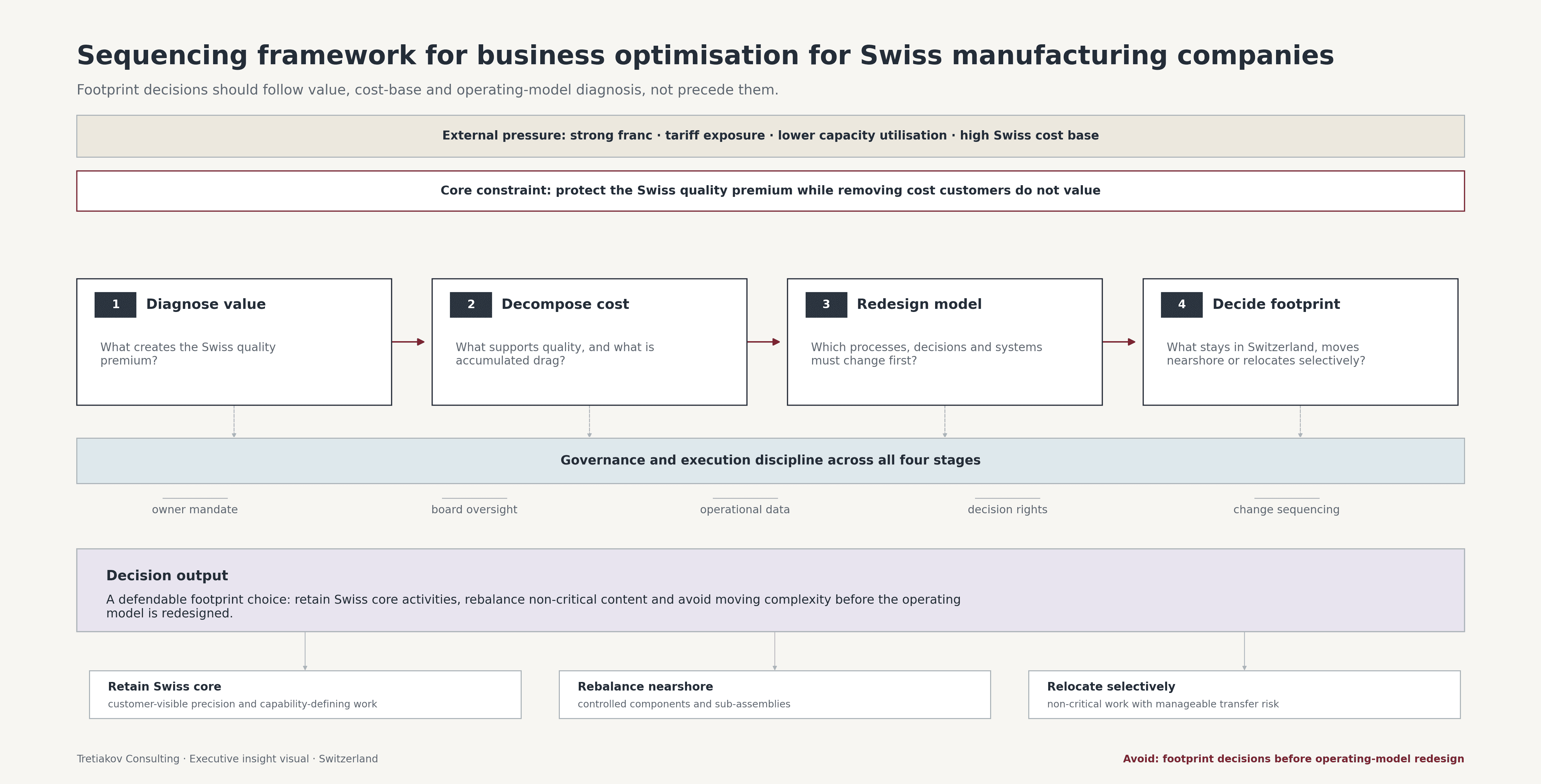Screen dimensions: 1541x784
Task: Click the 'owner mandate' label
Action: point(195,509)
